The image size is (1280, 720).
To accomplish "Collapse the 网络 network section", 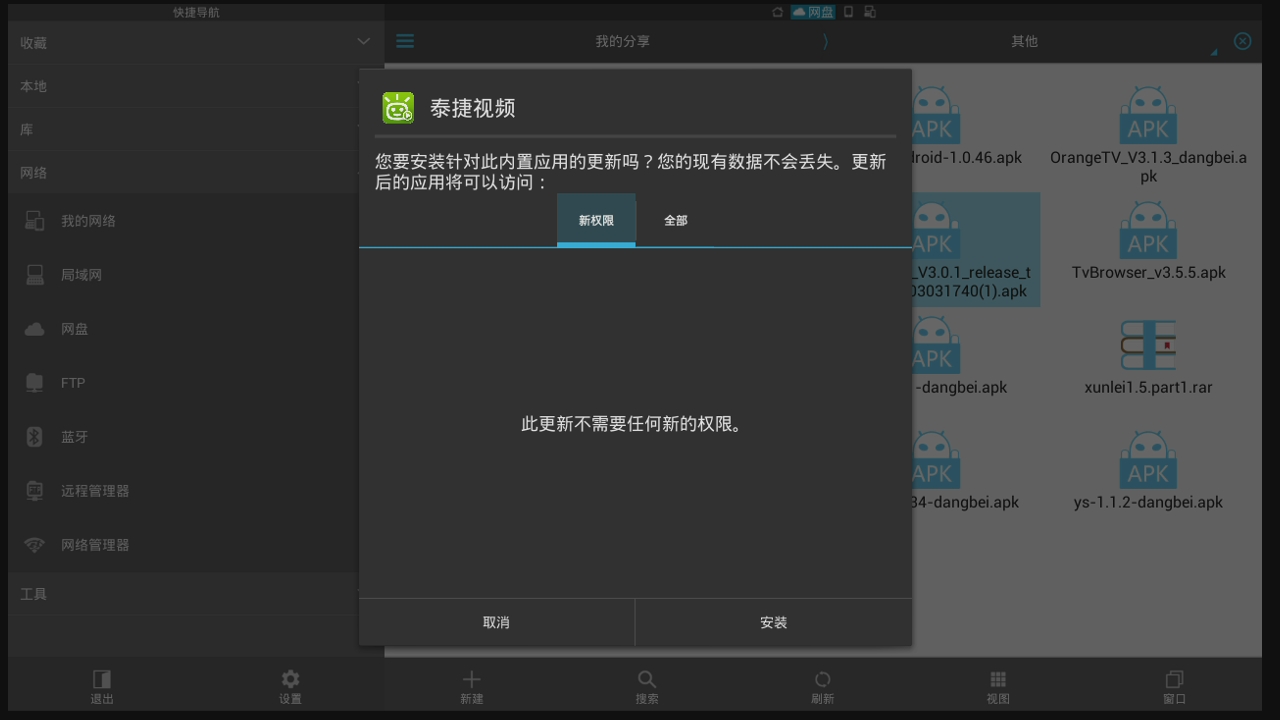I will tap(184, 172).
